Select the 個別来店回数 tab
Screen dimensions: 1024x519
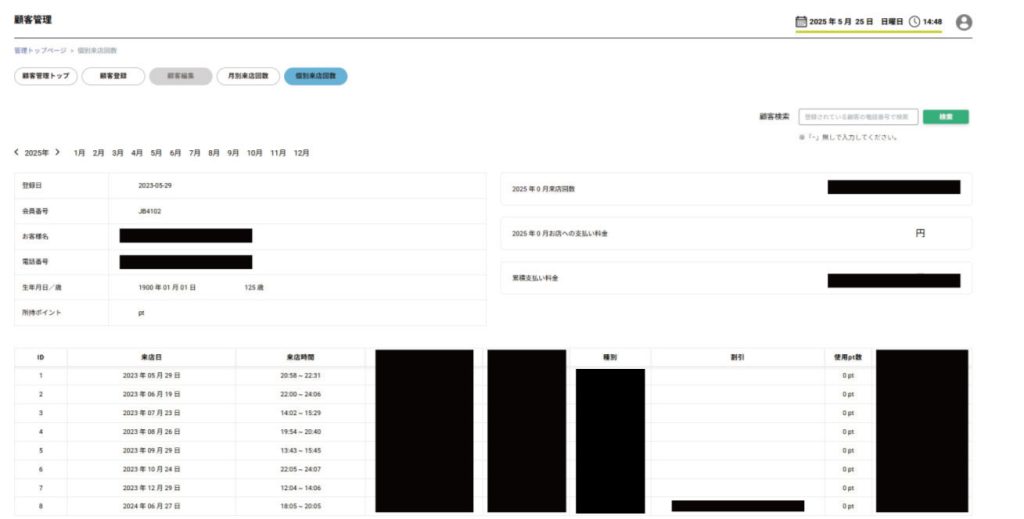(x=315, y=76)
